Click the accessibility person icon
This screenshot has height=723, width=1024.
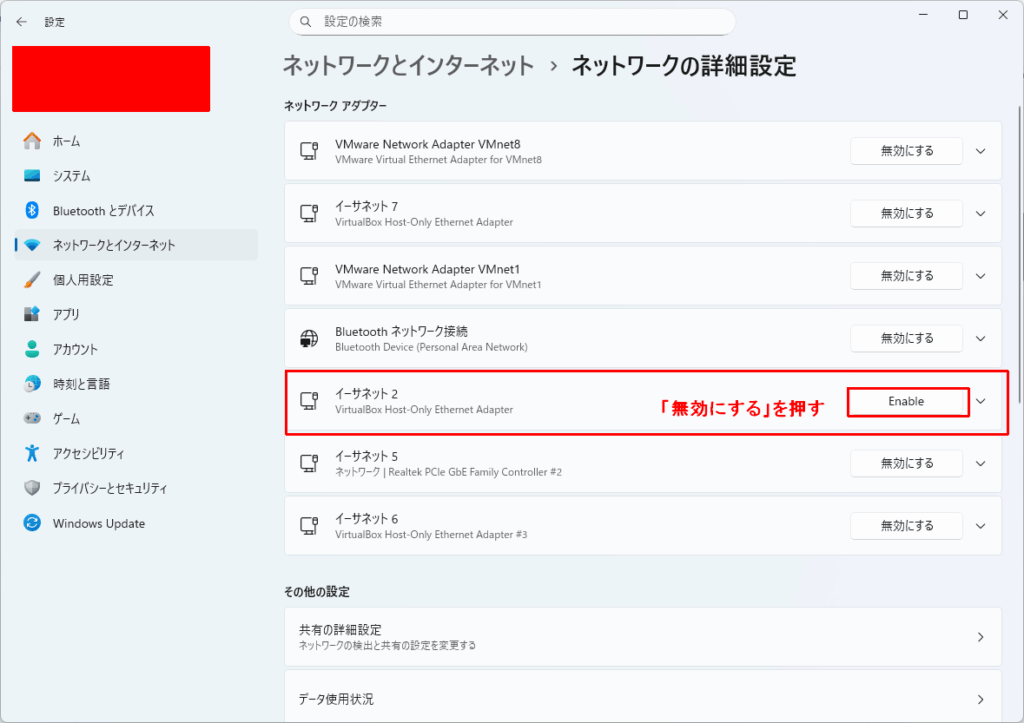[32, 454]
